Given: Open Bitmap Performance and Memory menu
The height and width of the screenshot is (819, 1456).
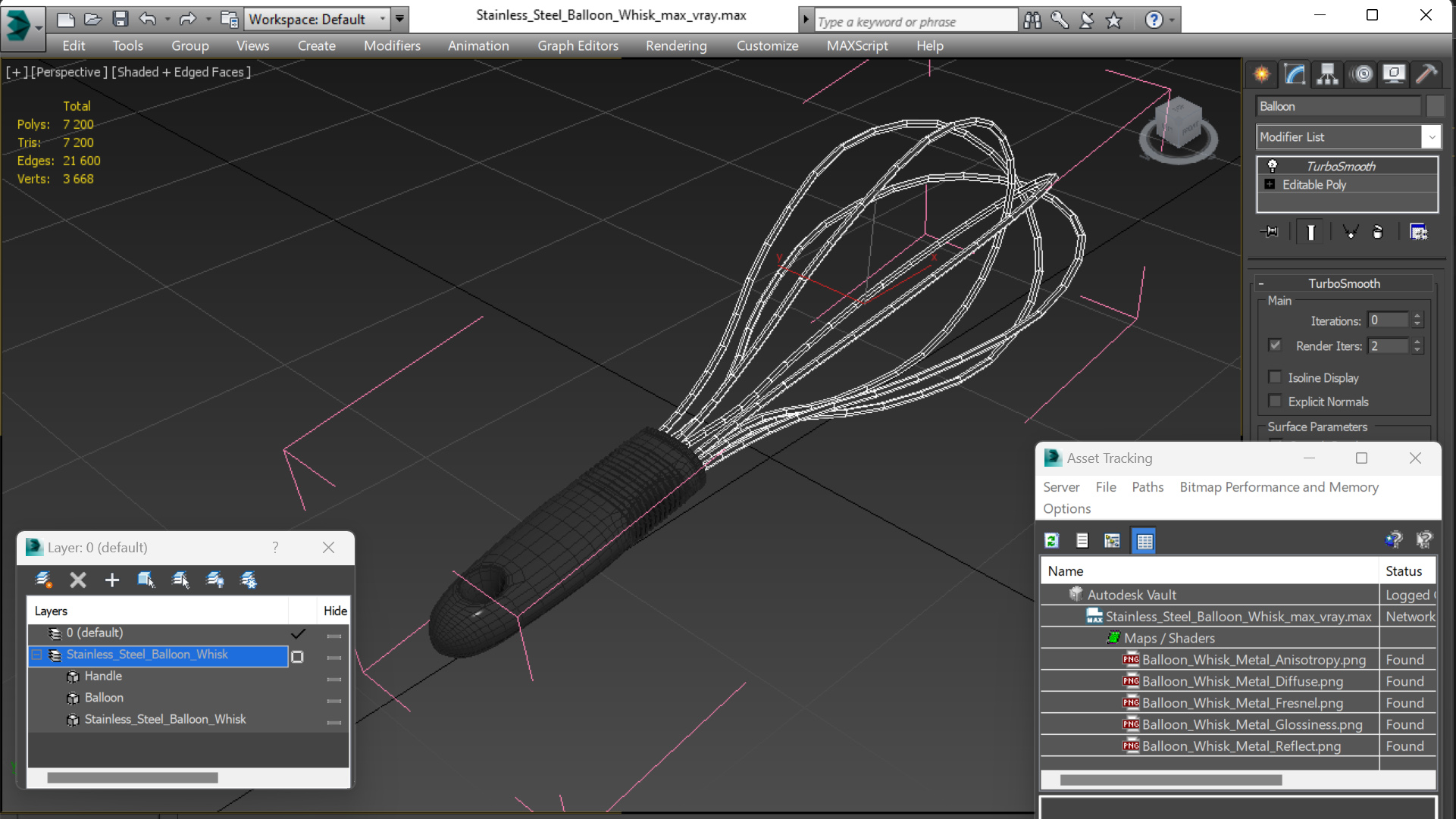Looking at the screenshot, I should [1279, 487].
